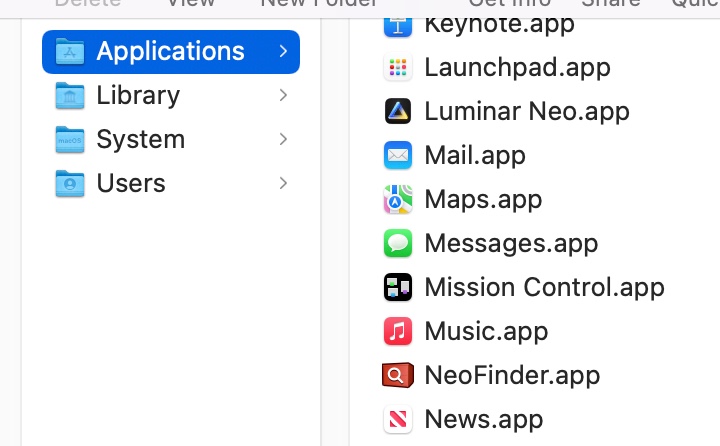This screenshot has height=446, width=720.
Task: Expand the Library folder chevron
Action: (283, 95)
